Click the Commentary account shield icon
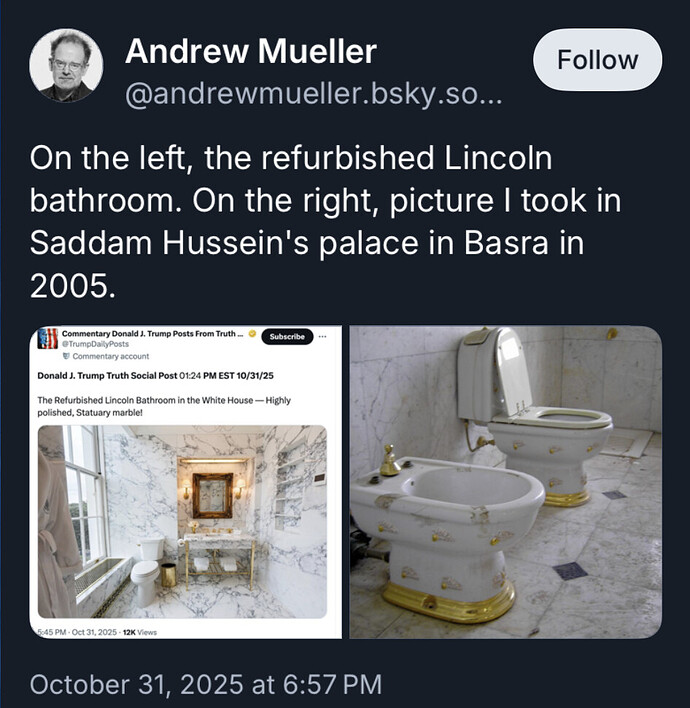Screen dimensions: 690x708 [66, 356]
